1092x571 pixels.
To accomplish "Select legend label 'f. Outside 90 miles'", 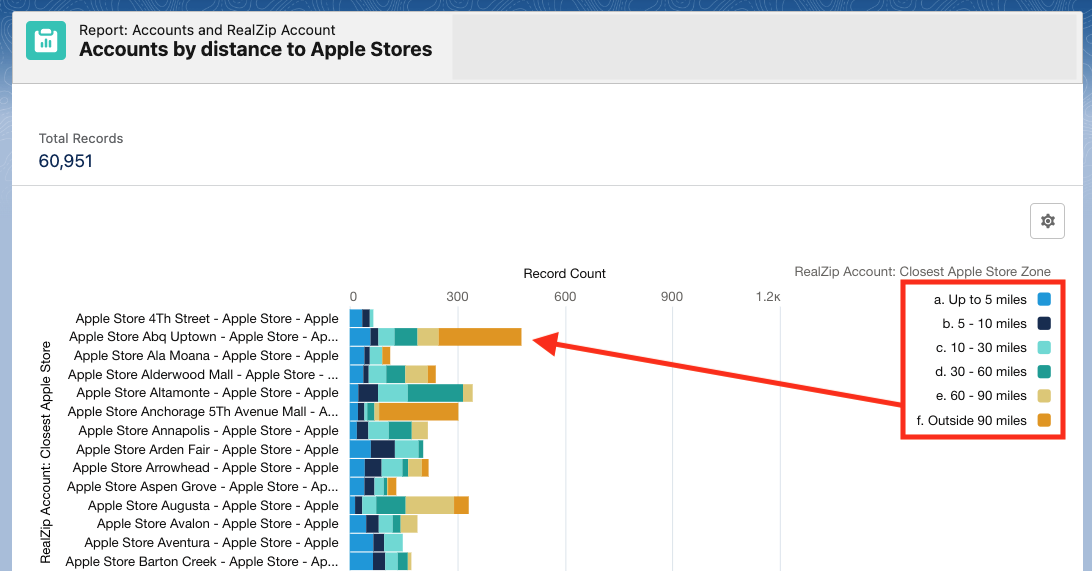I will pos(972,420).
